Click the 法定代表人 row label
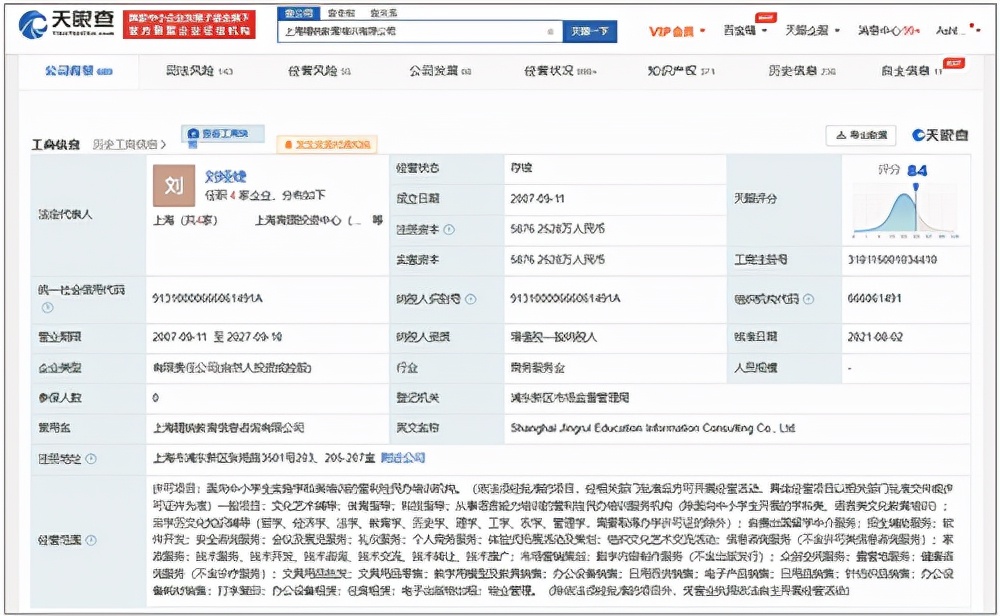Viewport: 1000px width, 616px height. 65,214
